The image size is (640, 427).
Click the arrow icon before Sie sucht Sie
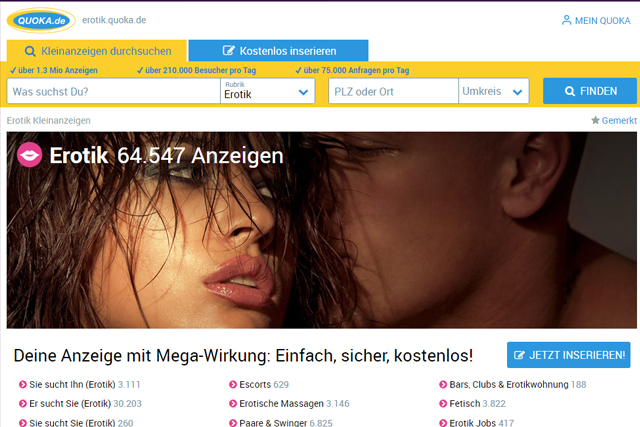coord(23,423)
